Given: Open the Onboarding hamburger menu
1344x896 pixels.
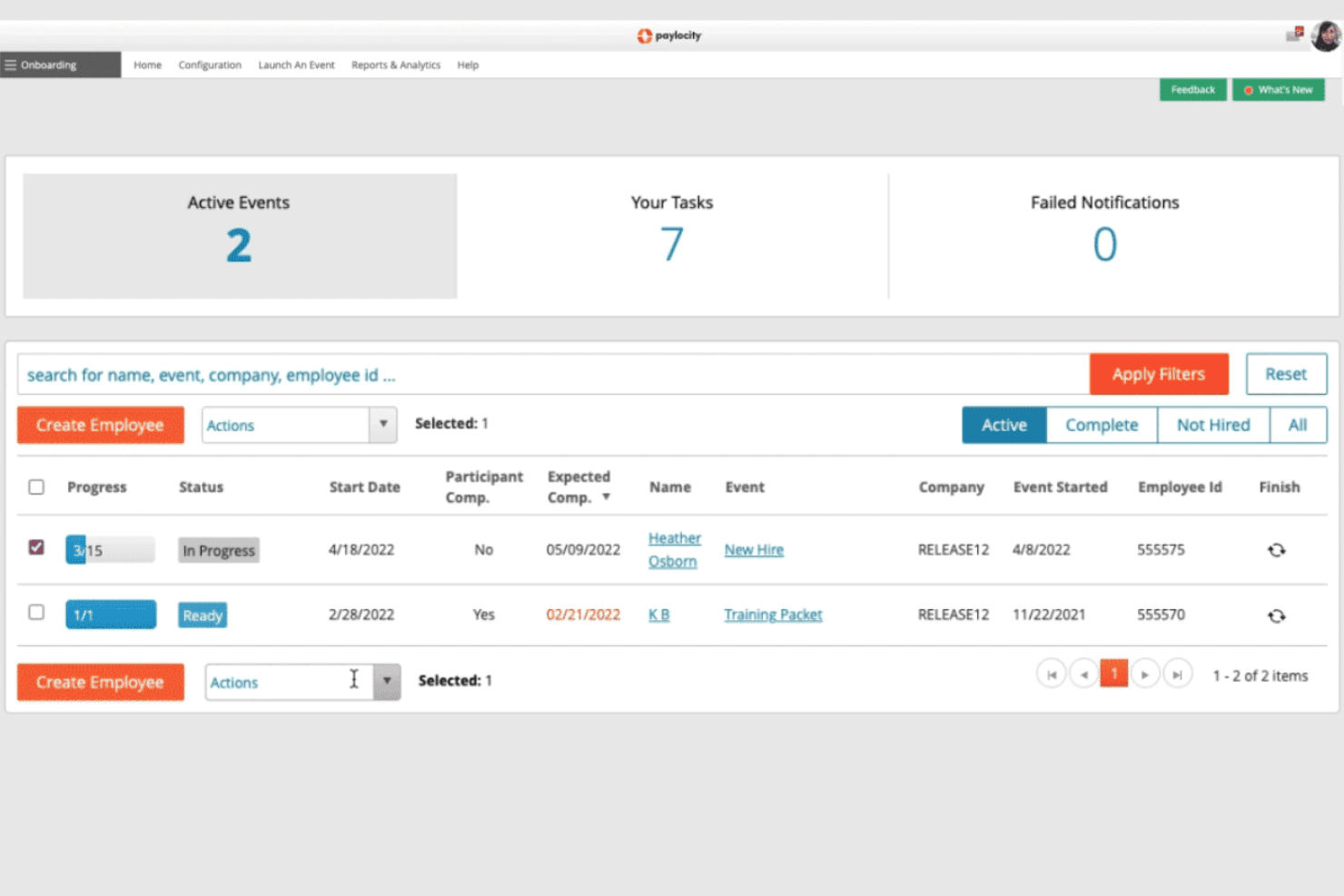Looking at the screenshot, I should pos(11,65).
